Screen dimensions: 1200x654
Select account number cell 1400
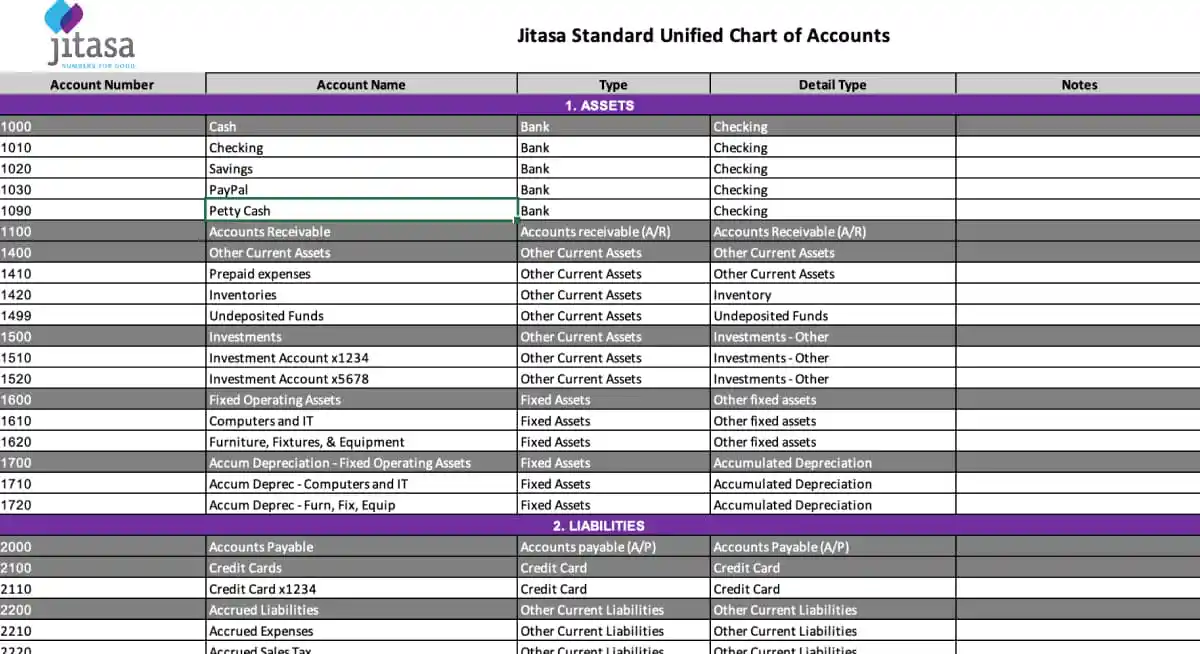pos(102,253)
